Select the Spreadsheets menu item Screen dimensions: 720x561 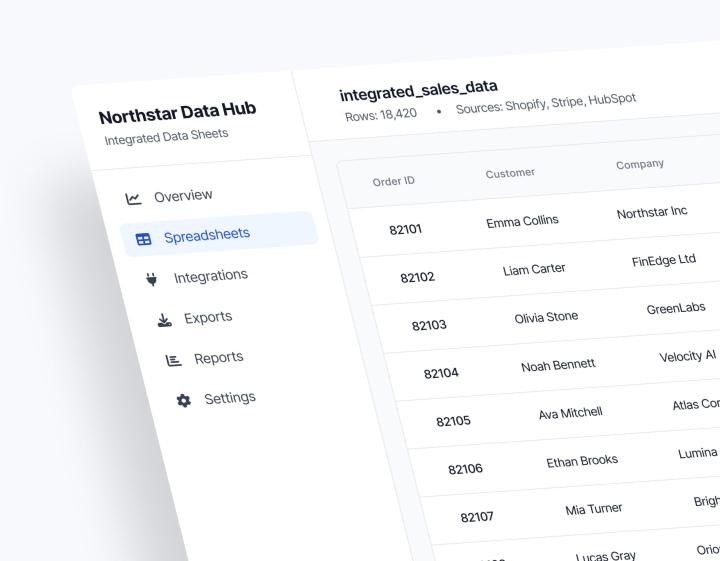[219, 234]
